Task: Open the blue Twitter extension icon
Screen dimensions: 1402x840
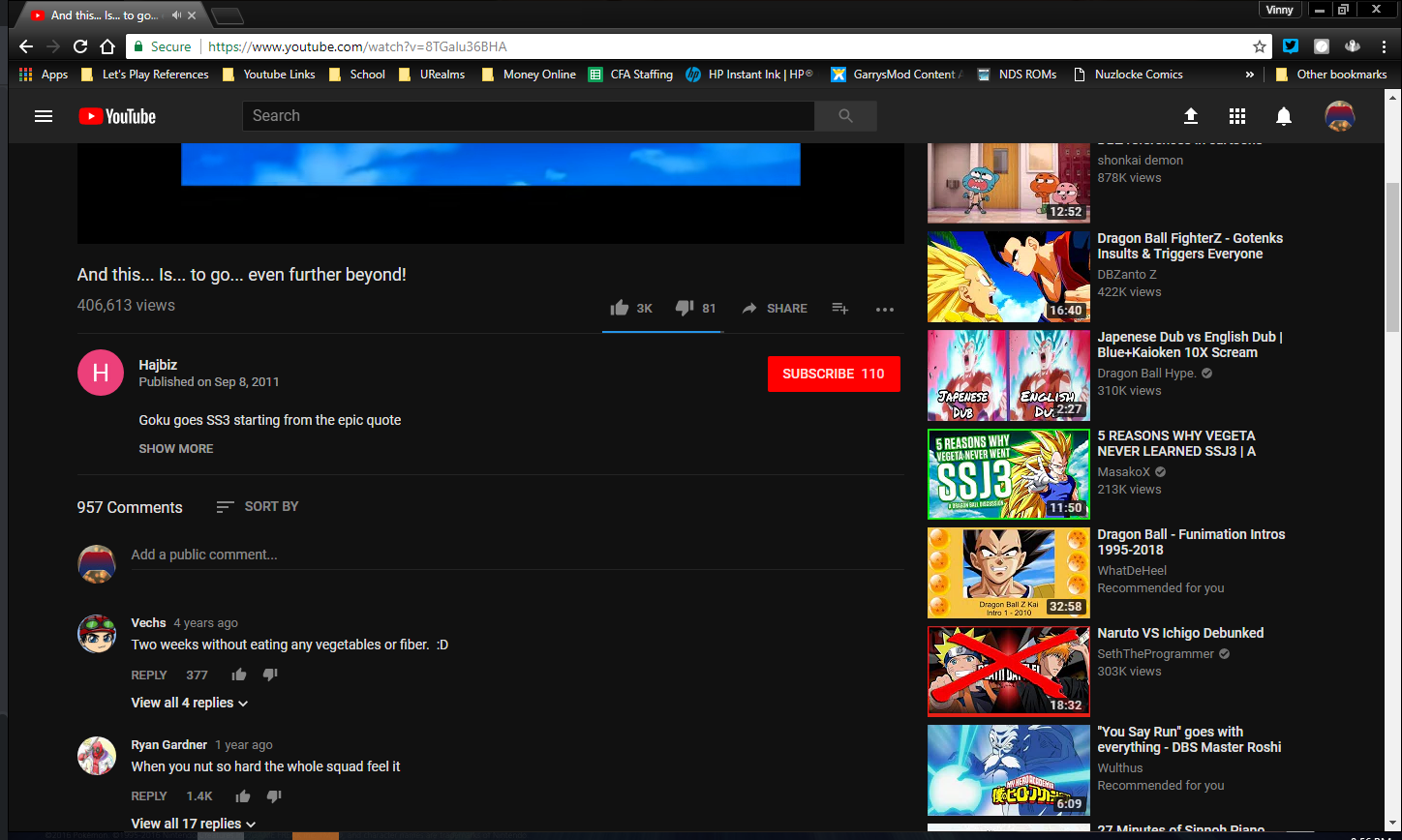Action: coord(1291,46)
